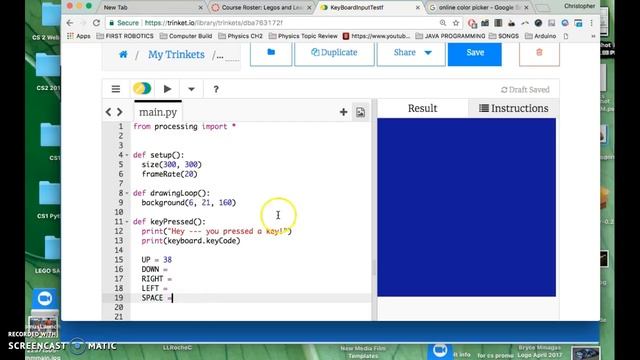Click the Christopher profile button
The height and width of the screenshot is (360, 640).
[580, 6]
